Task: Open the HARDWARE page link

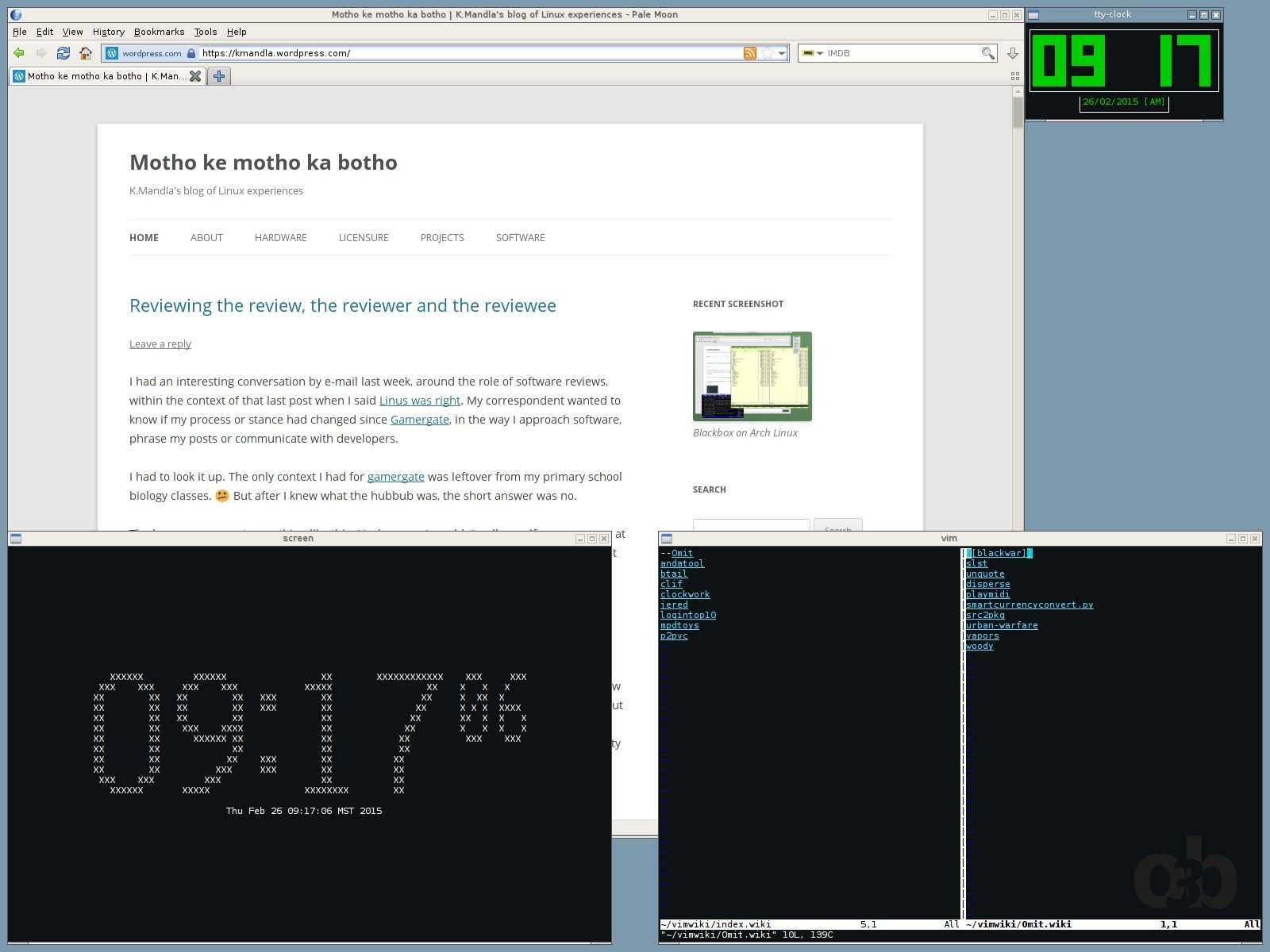Action: click(280, 238)
